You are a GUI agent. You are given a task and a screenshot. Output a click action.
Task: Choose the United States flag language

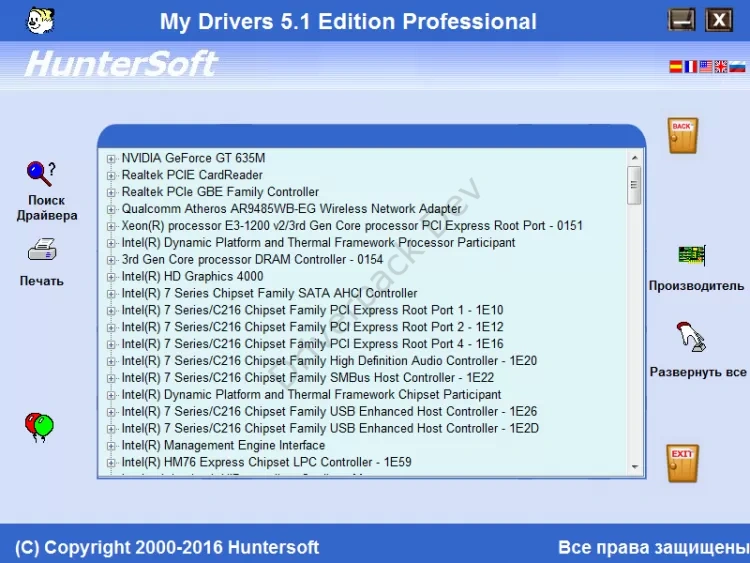tap(706, 67)
